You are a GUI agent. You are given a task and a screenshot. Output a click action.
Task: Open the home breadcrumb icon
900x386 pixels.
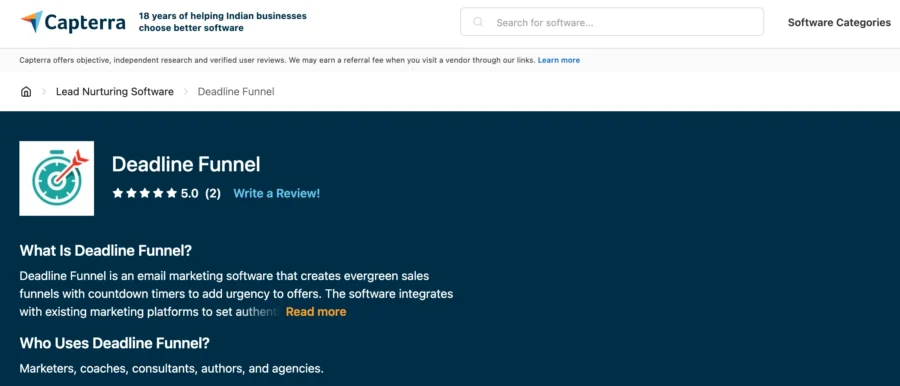26,91
